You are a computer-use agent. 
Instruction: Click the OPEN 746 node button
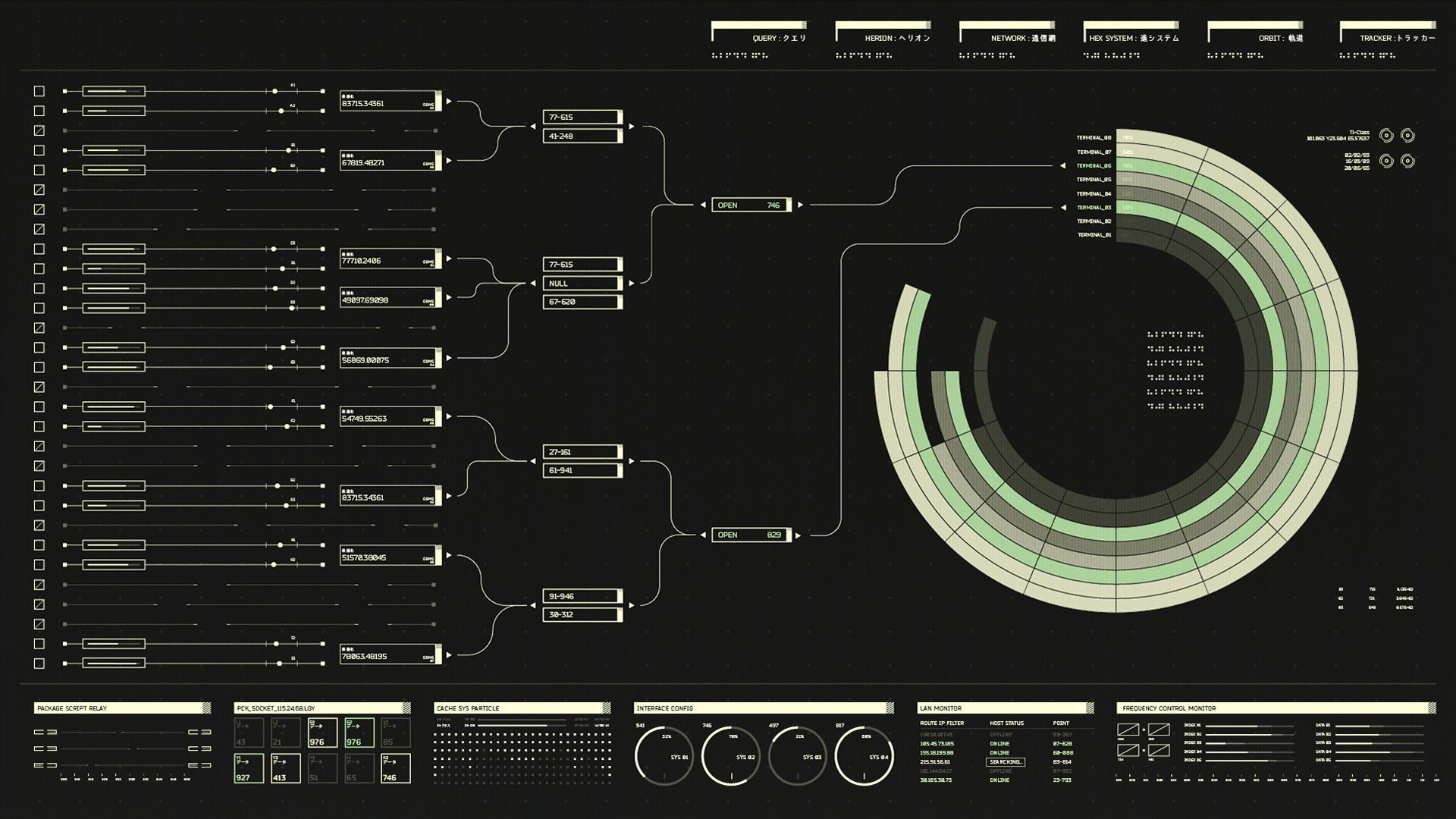point(752,205)
